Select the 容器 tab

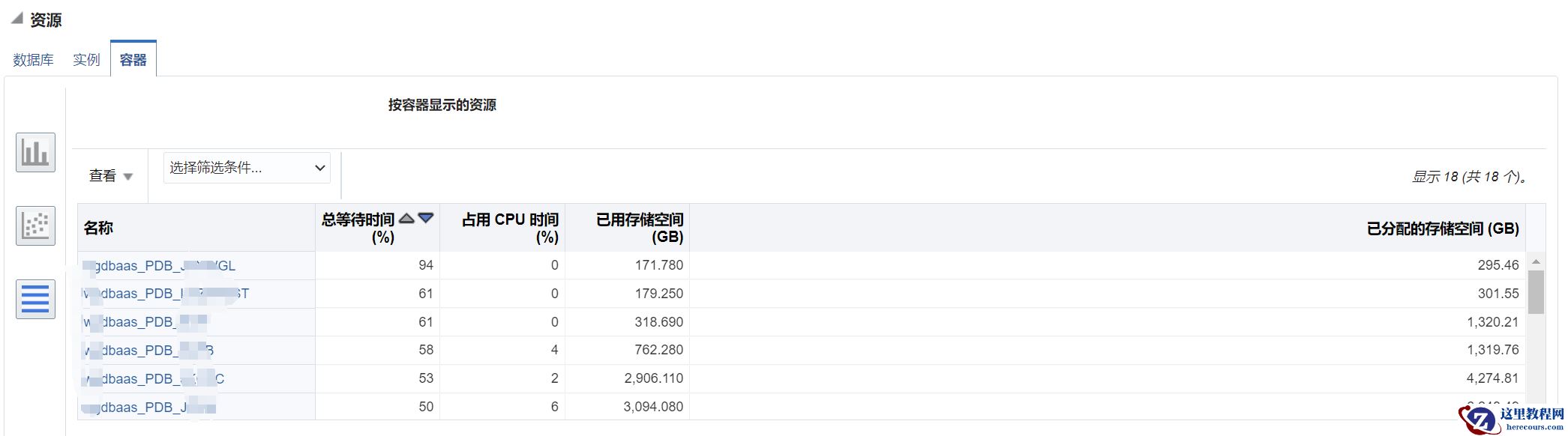133,60
